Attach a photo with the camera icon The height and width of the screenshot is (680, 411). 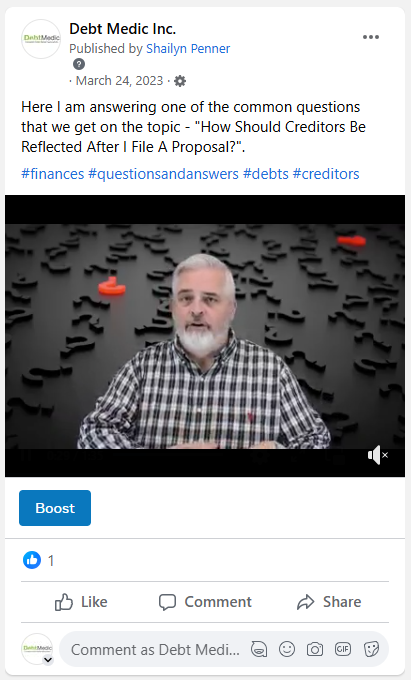[x=315, y=649]
